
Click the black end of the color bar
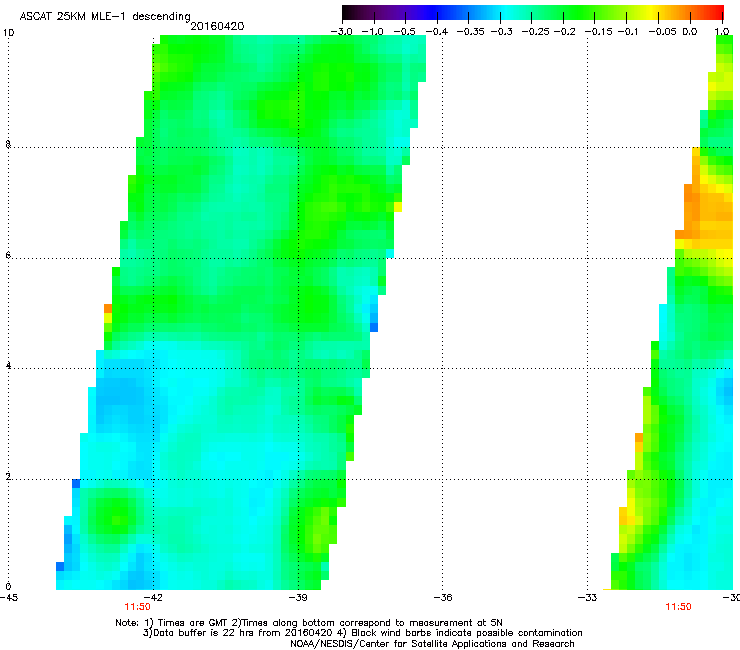point(349,12)
